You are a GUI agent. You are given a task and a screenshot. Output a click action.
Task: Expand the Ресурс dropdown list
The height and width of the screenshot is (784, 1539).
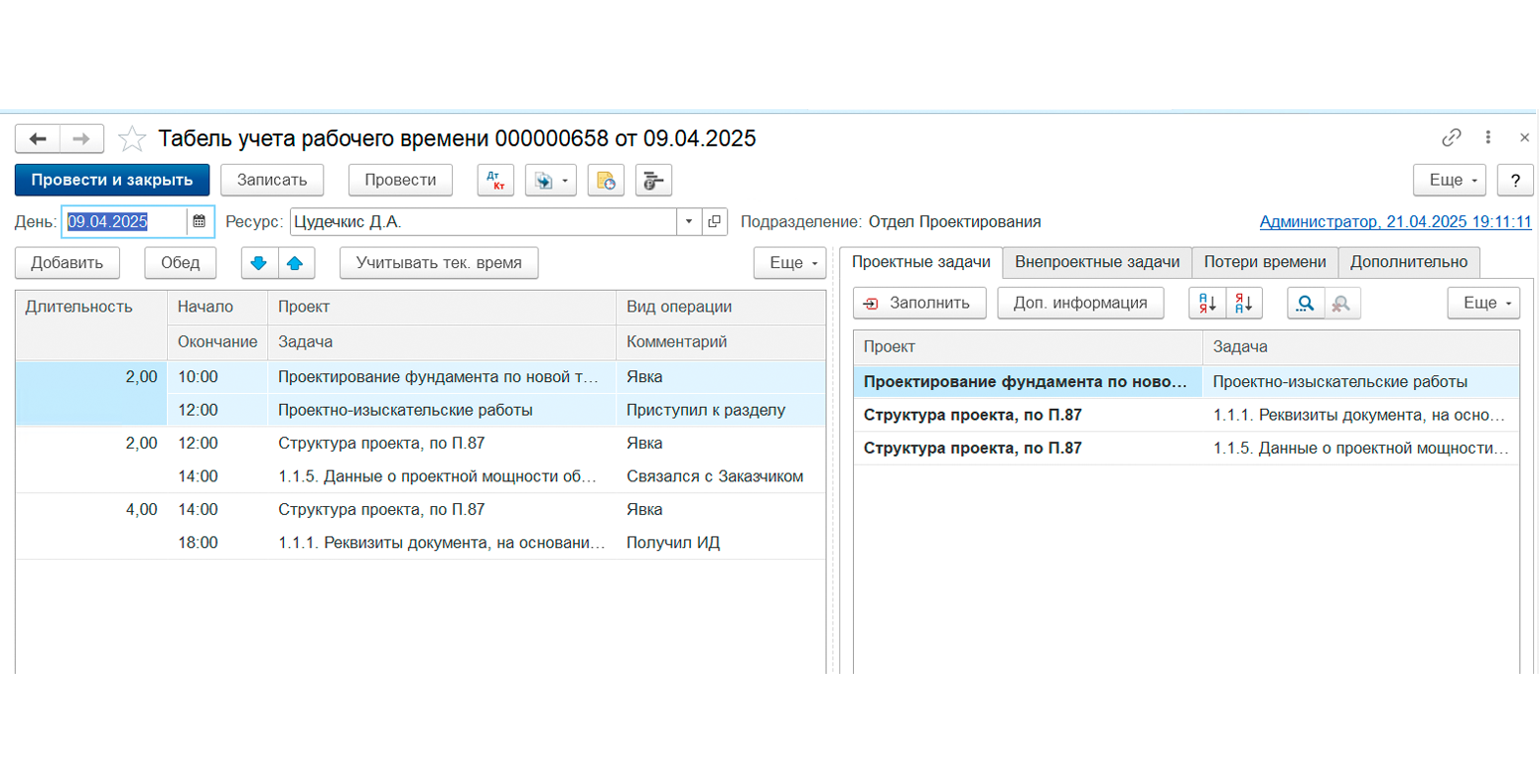click(689, 221)
